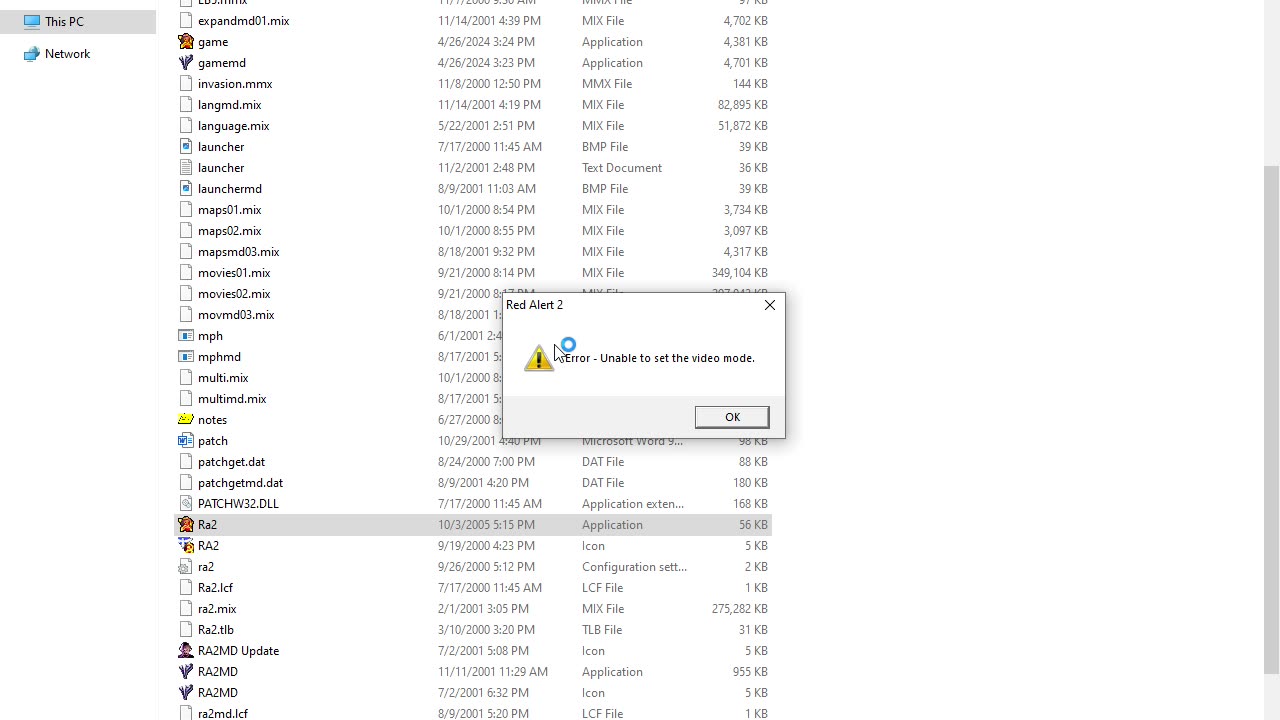Select file name multimd.mix
Screen dimensions: 1280x720
pyautogui.click(x=232, y=399)
